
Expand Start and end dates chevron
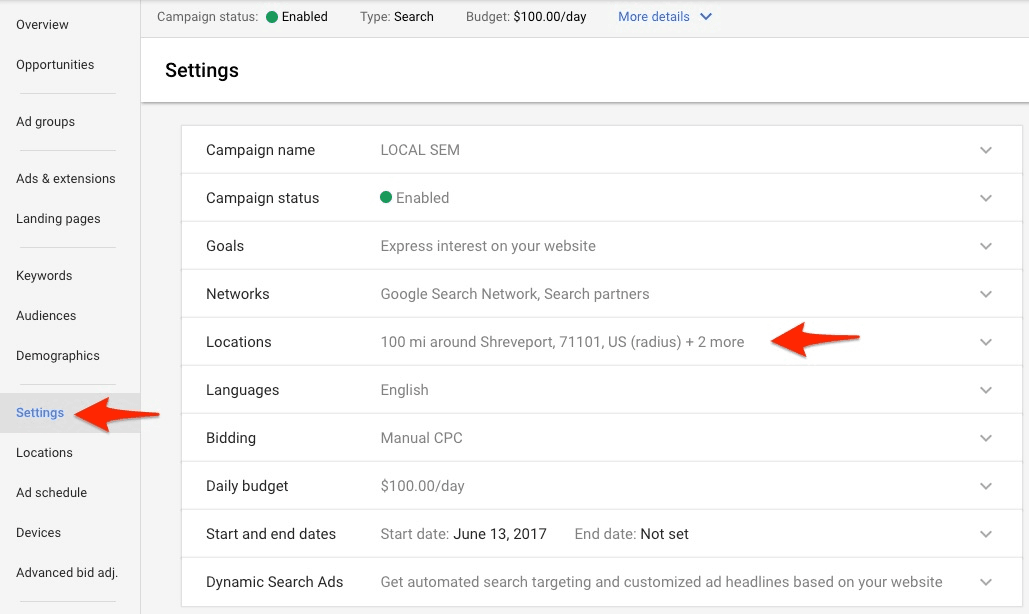pos(986,534)
